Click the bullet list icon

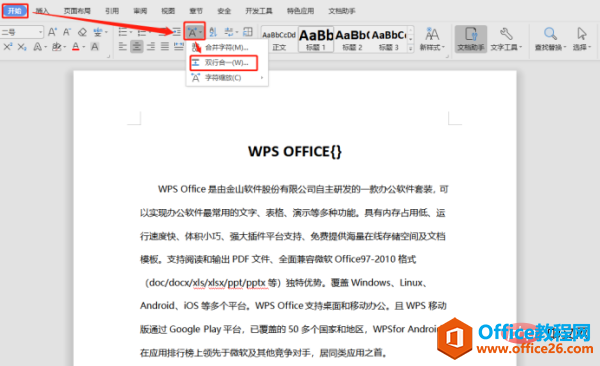[x=122, y=32]
